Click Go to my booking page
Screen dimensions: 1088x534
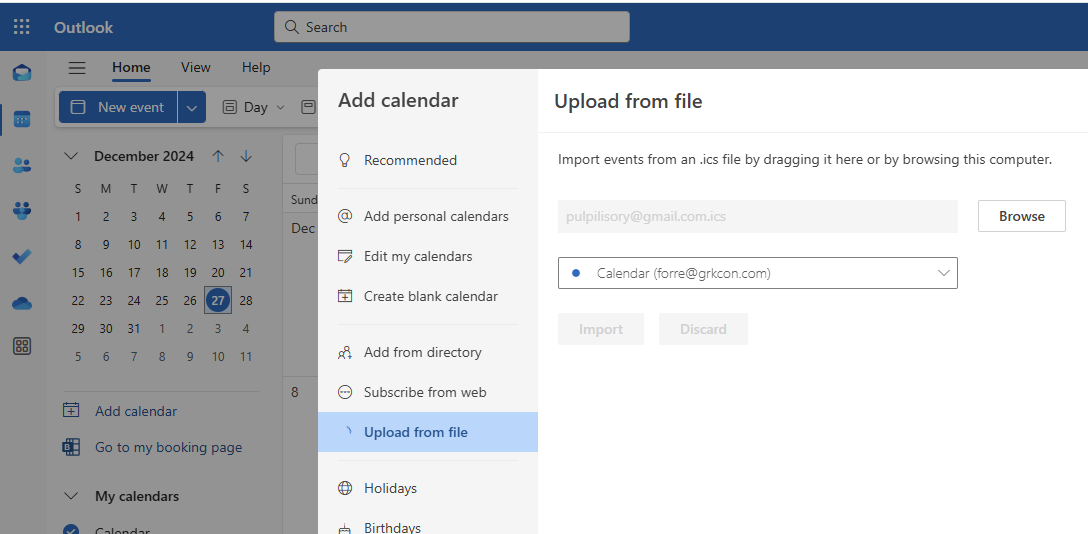[x=169, y=447]
